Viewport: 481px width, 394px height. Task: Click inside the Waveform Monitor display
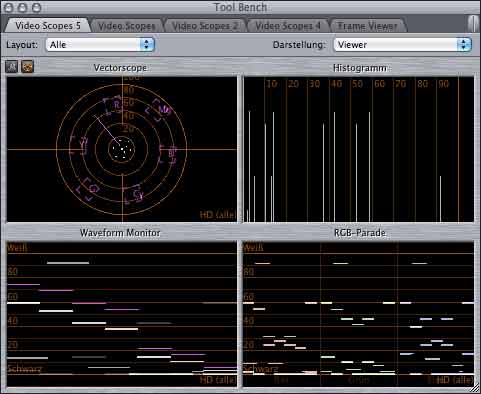pos(122,314)
